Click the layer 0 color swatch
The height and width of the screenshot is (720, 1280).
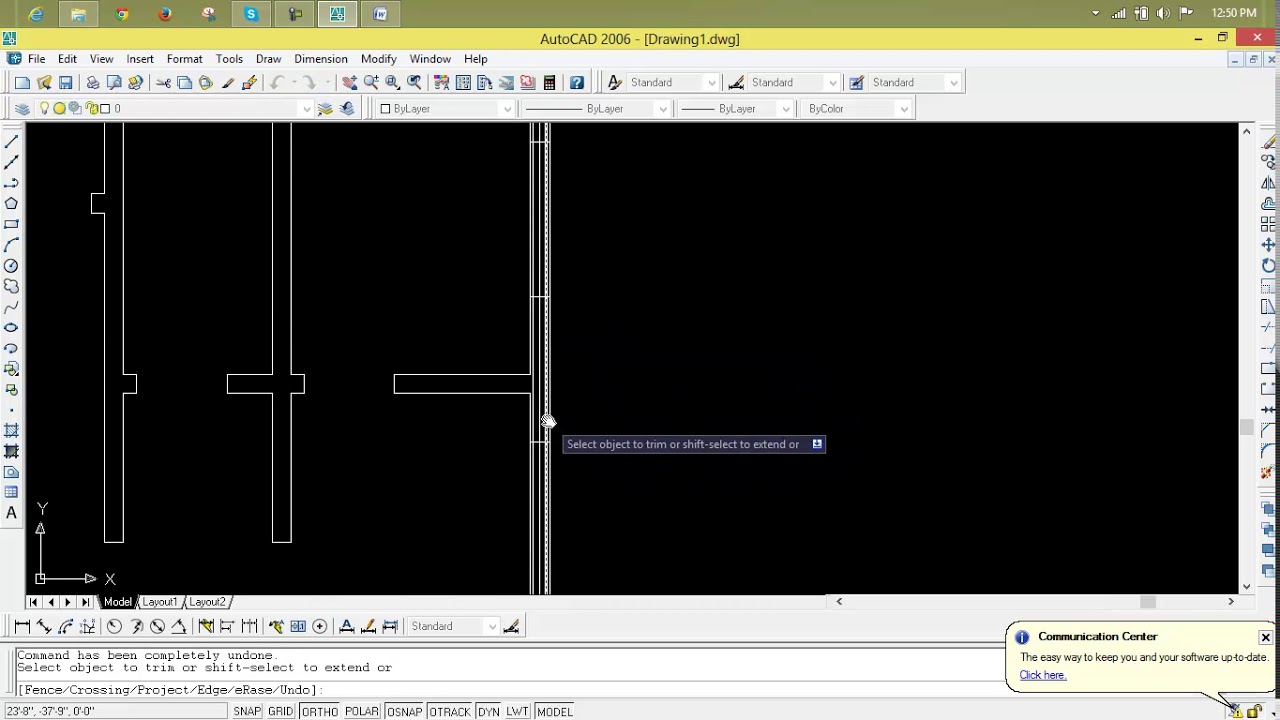coord(105,109)
